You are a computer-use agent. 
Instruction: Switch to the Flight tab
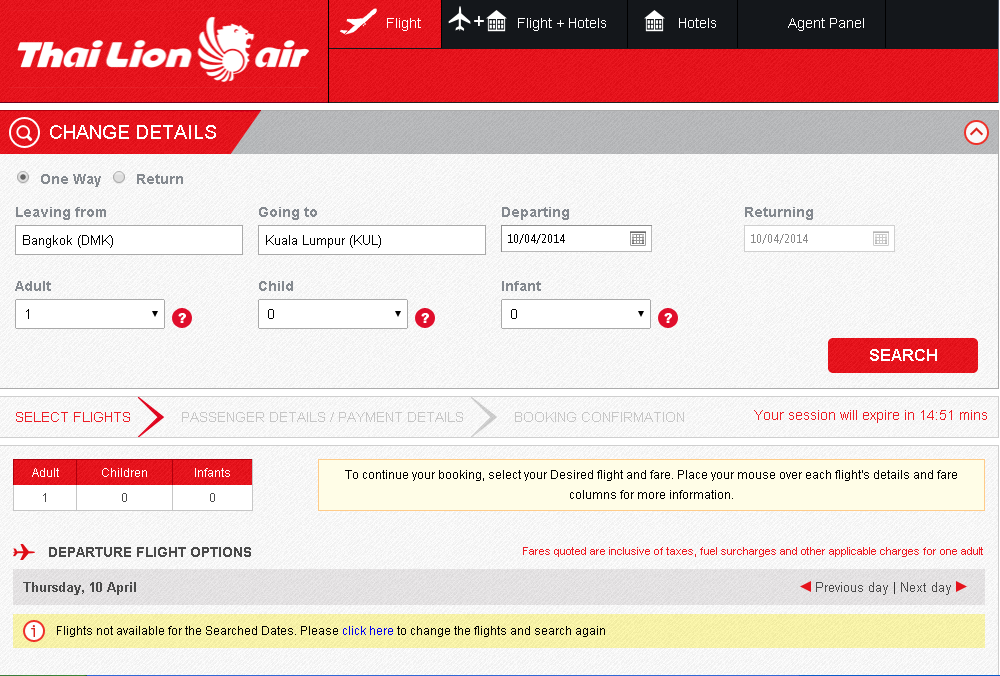tap(385, 24)
